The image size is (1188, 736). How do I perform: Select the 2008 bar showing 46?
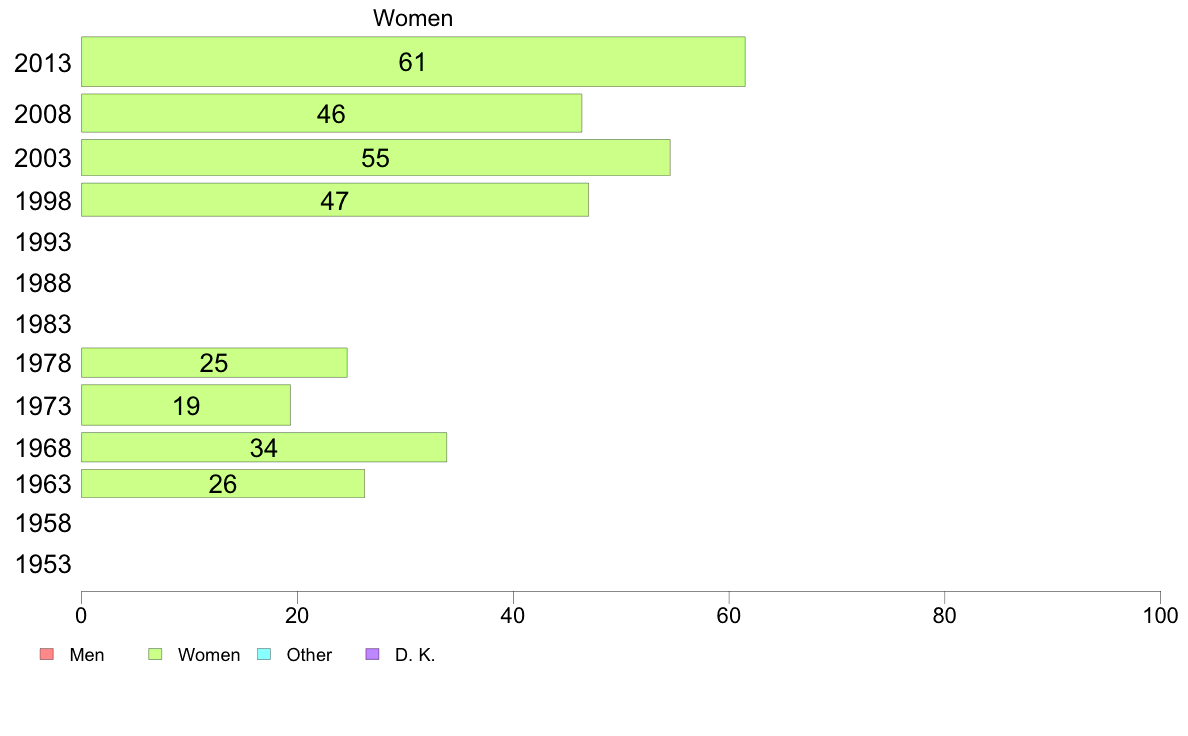(331, 113)
